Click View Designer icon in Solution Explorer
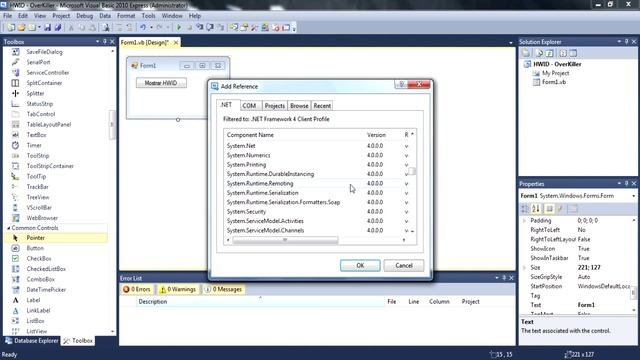Image resolution: width=640 pixels, height=360 pixels. coord(573,53)
